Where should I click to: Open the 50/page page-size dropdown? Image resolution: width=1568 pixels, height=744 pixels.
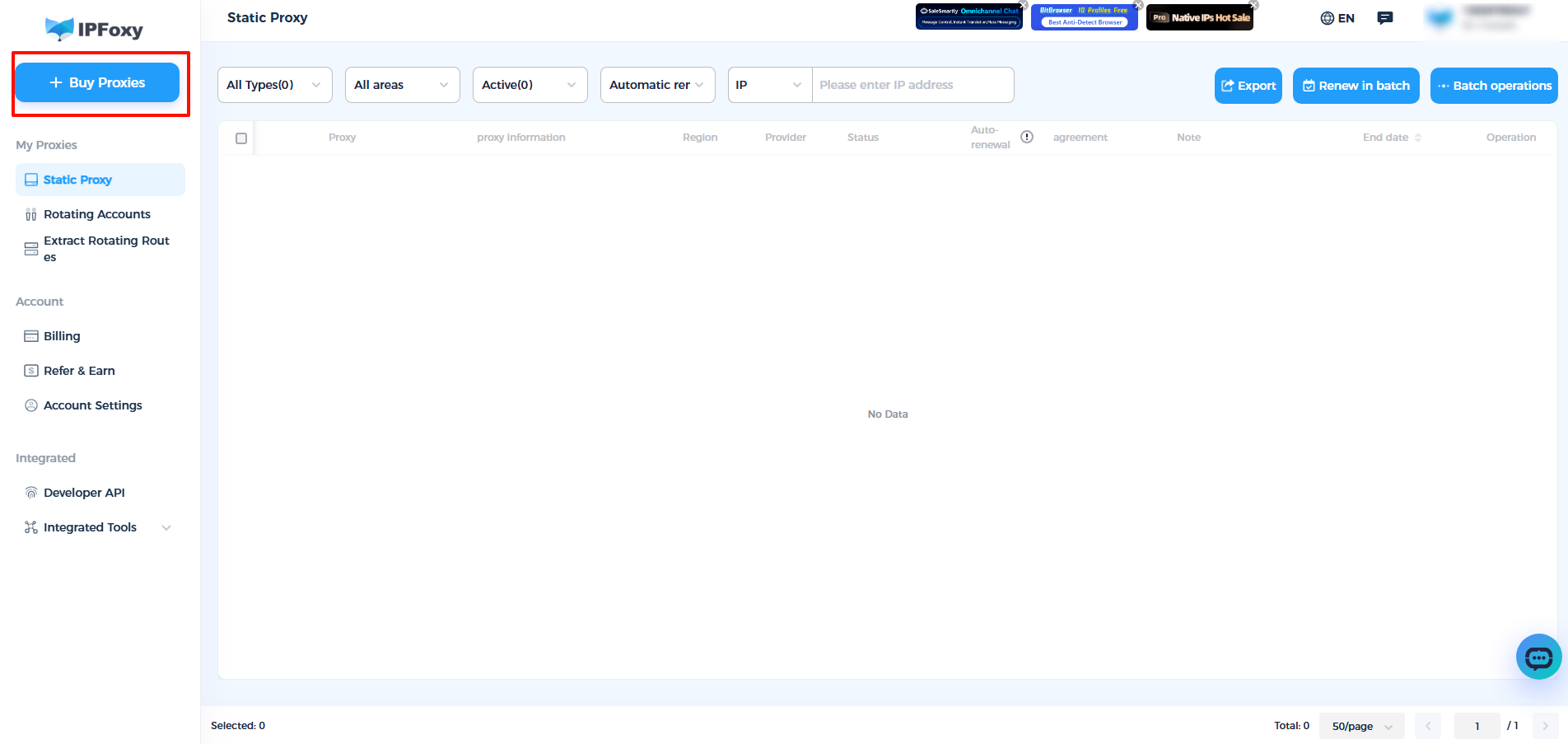(x=1361, y=726)
